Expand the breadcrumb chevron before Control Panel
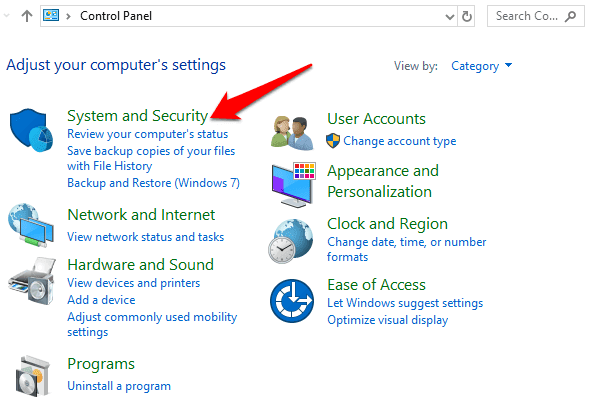Screen dimensions: 590x407 click(x=68, y=16)
